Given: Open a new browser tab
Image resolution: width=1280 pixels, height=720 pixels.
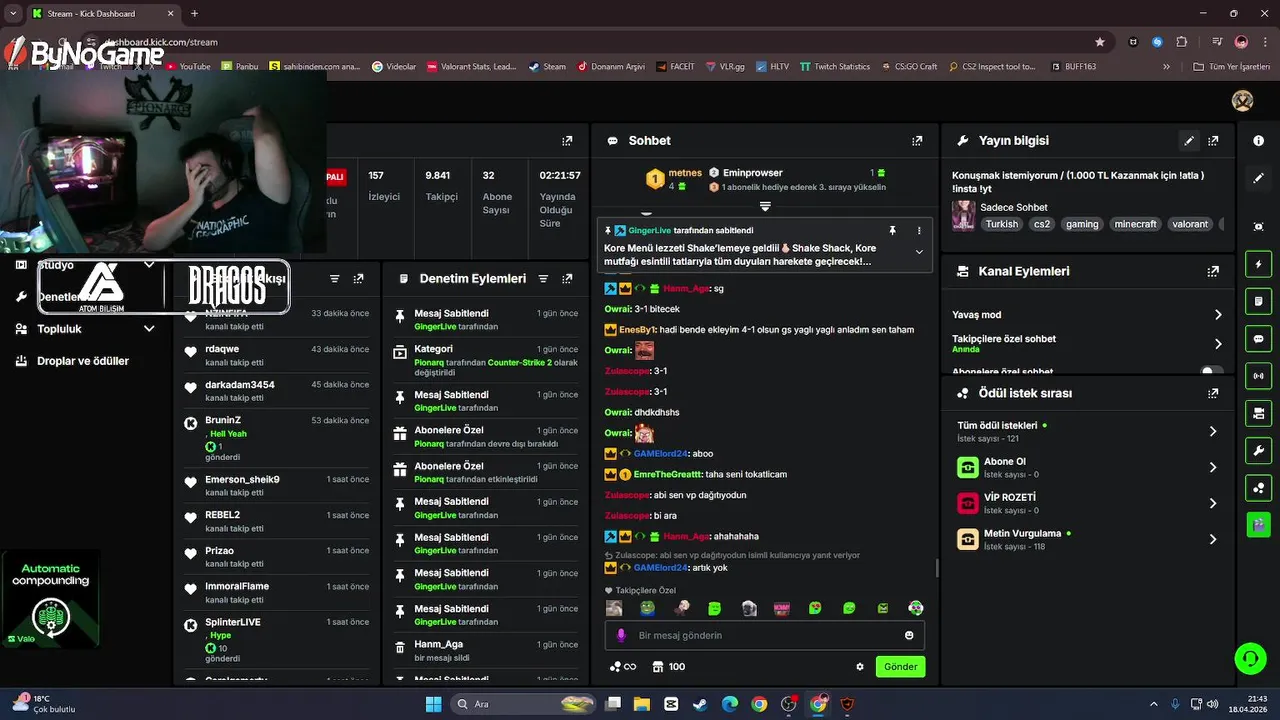Looking at the screenshot, I should (x=194, y=14).
